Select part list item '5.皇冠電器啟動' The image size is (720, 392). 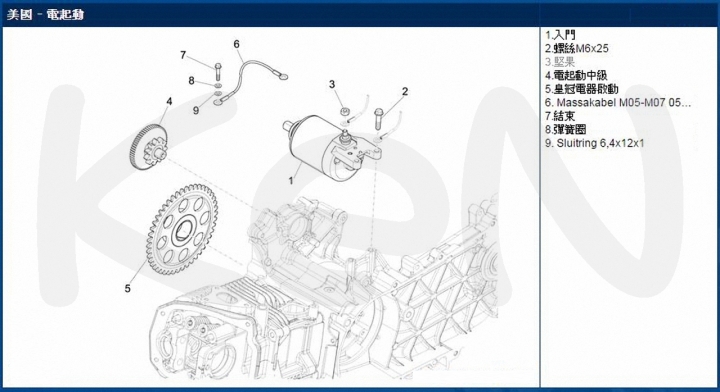tap(582, 89)
